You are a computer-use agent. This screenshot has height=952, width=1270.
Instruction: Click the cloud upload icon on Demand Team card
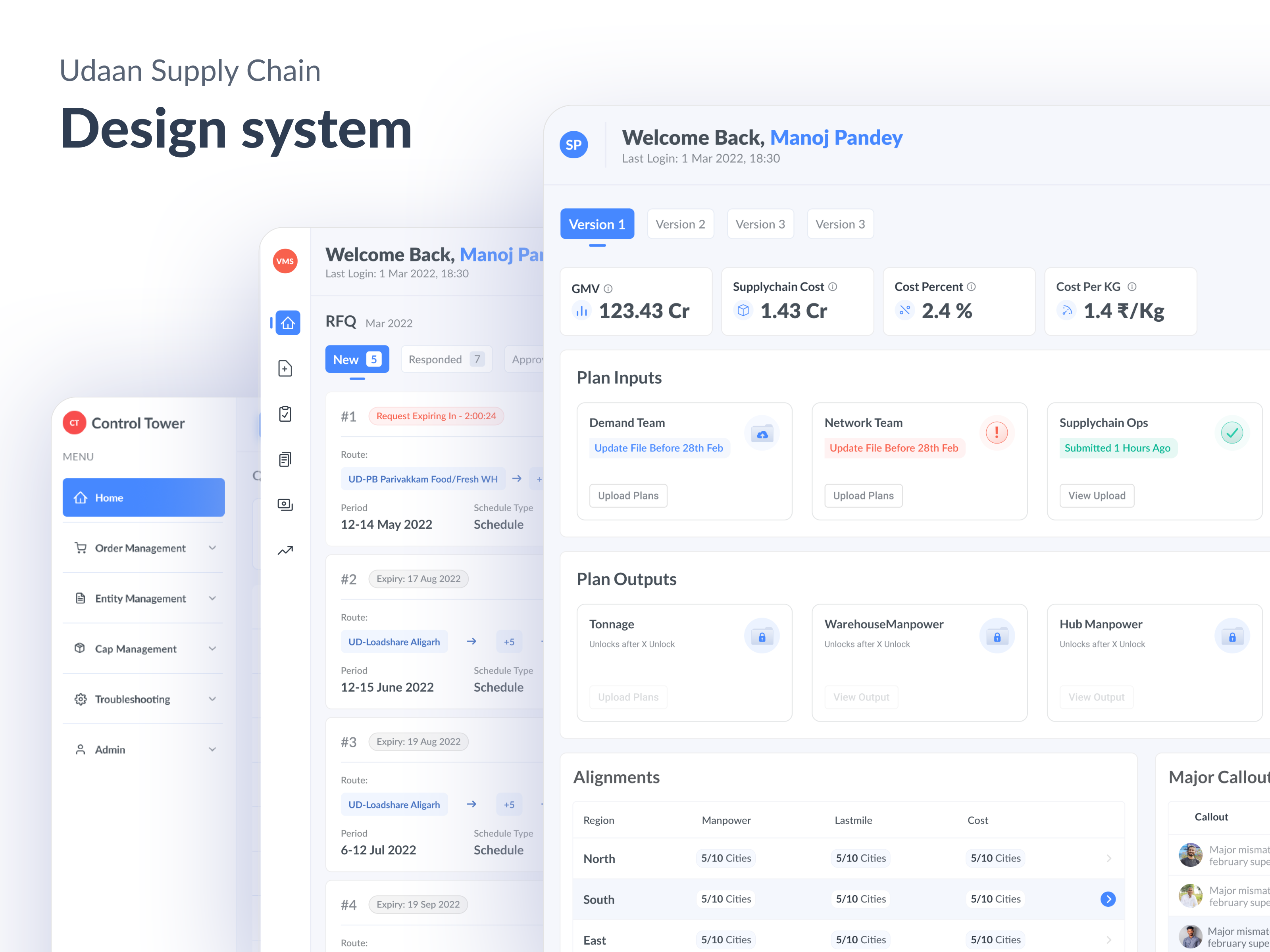pyautogui.click(x=761, y=433)
